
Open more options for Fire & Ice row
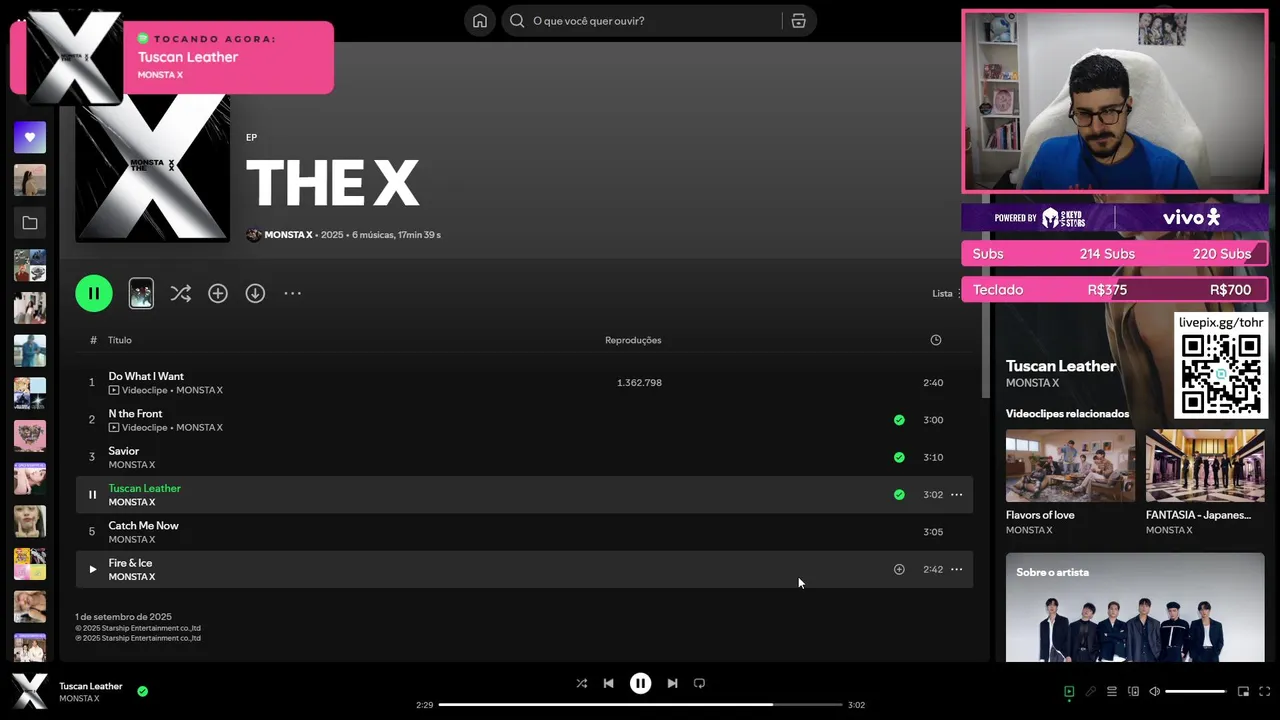[956, 569]
